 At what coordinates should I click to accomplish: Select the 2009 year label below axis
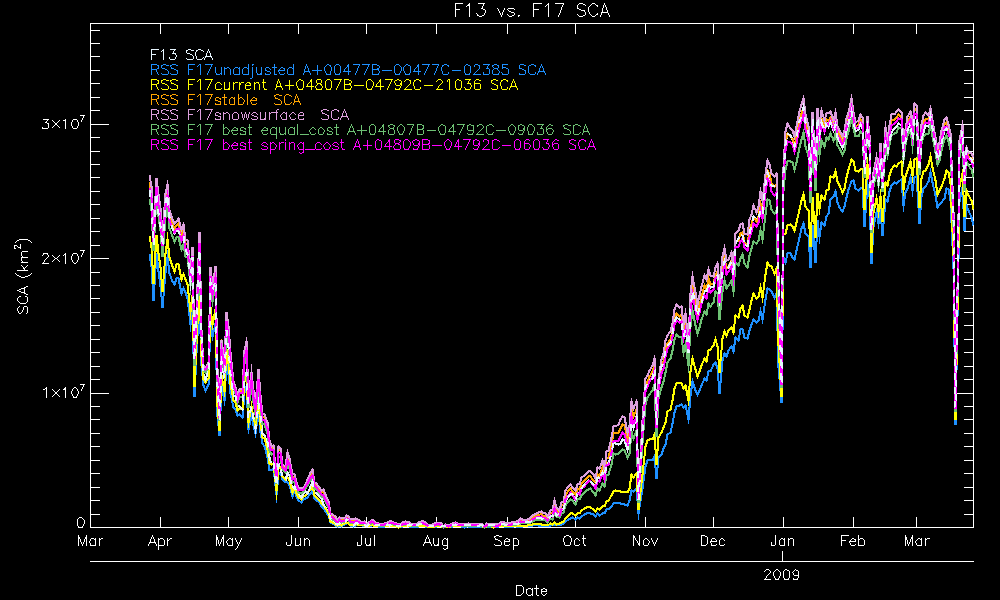[x=781, y=576]
